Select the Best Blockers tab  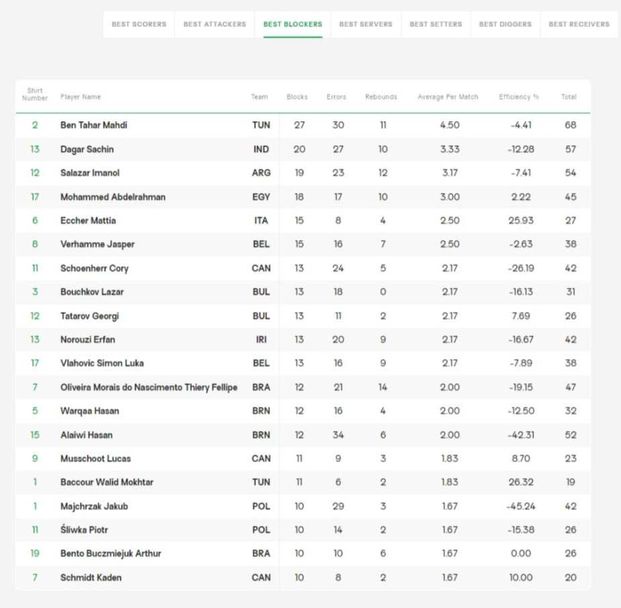(x=292, y=24)
